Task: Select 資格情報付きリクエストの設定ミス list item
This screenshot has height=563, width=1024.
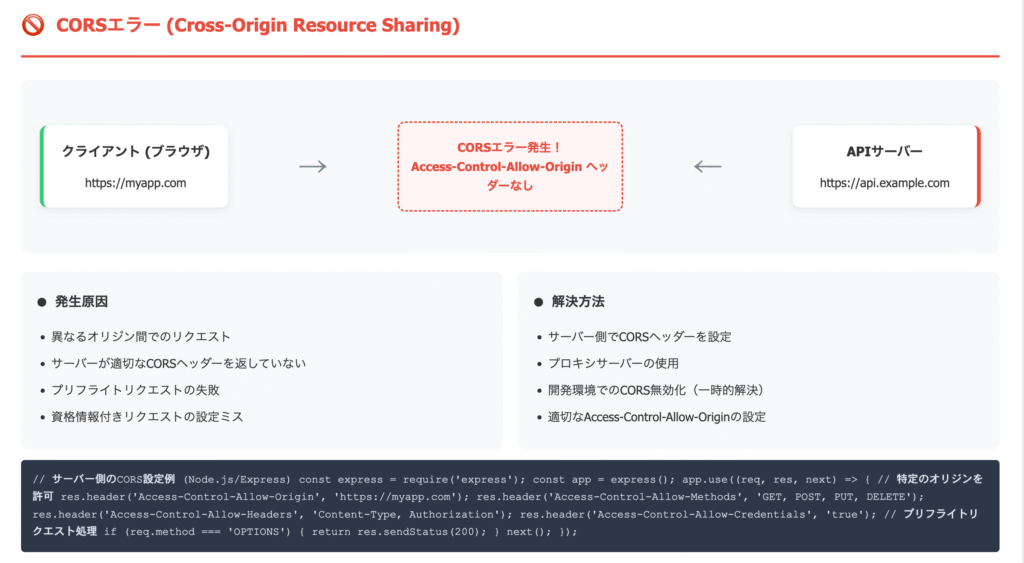Action: tap(147, 416)
